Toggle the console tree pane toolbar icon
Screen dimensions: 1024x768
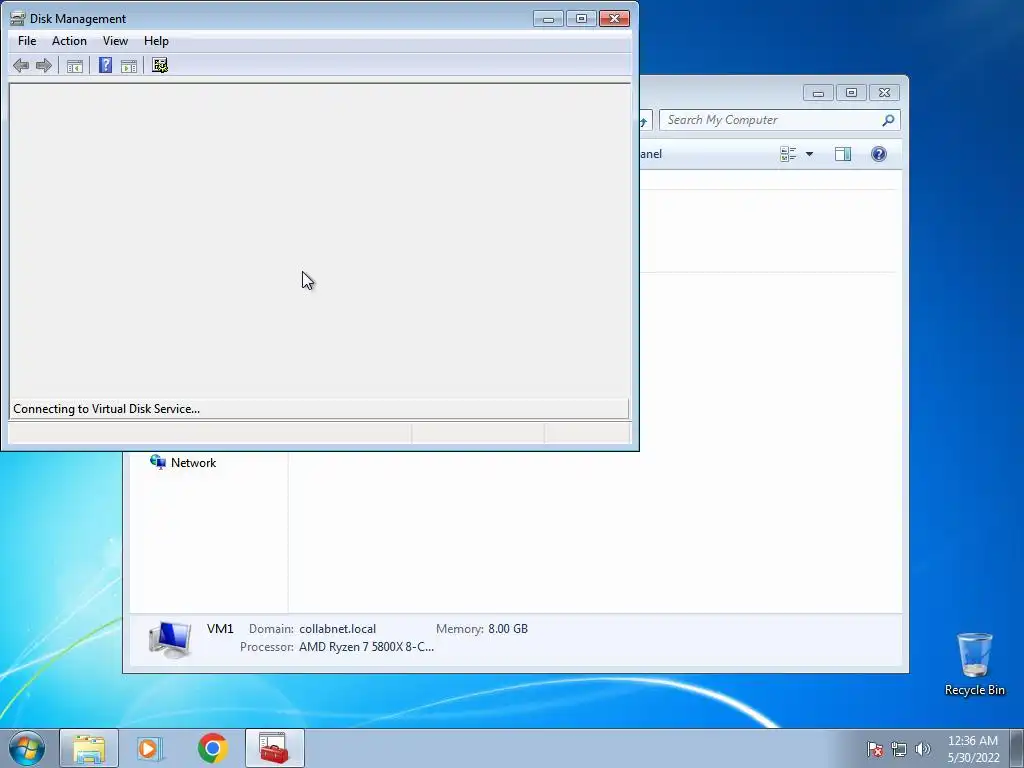coord(74,65)
